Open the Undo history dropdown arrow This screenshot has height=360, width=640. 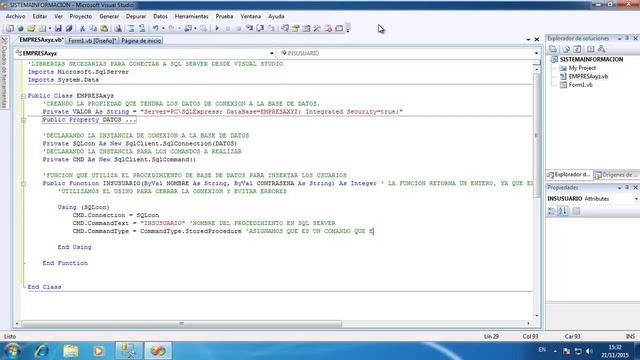pyautogui.click(x=163, y=29)
